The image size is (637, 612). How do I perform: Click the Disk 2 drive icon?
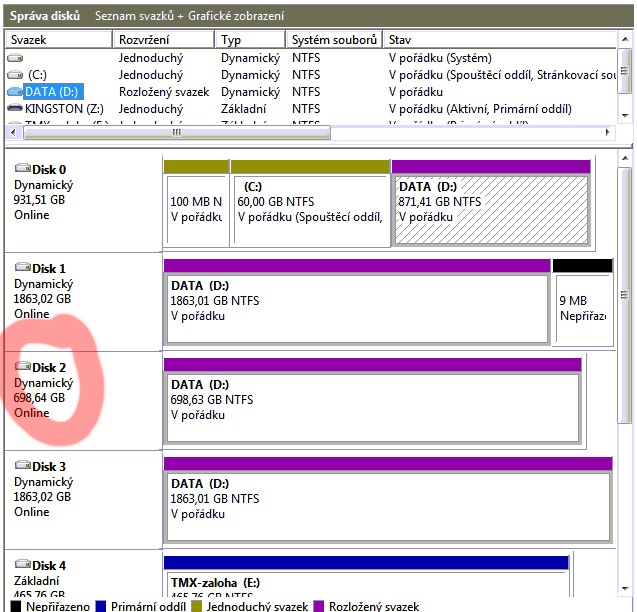(x=22, y=367)
